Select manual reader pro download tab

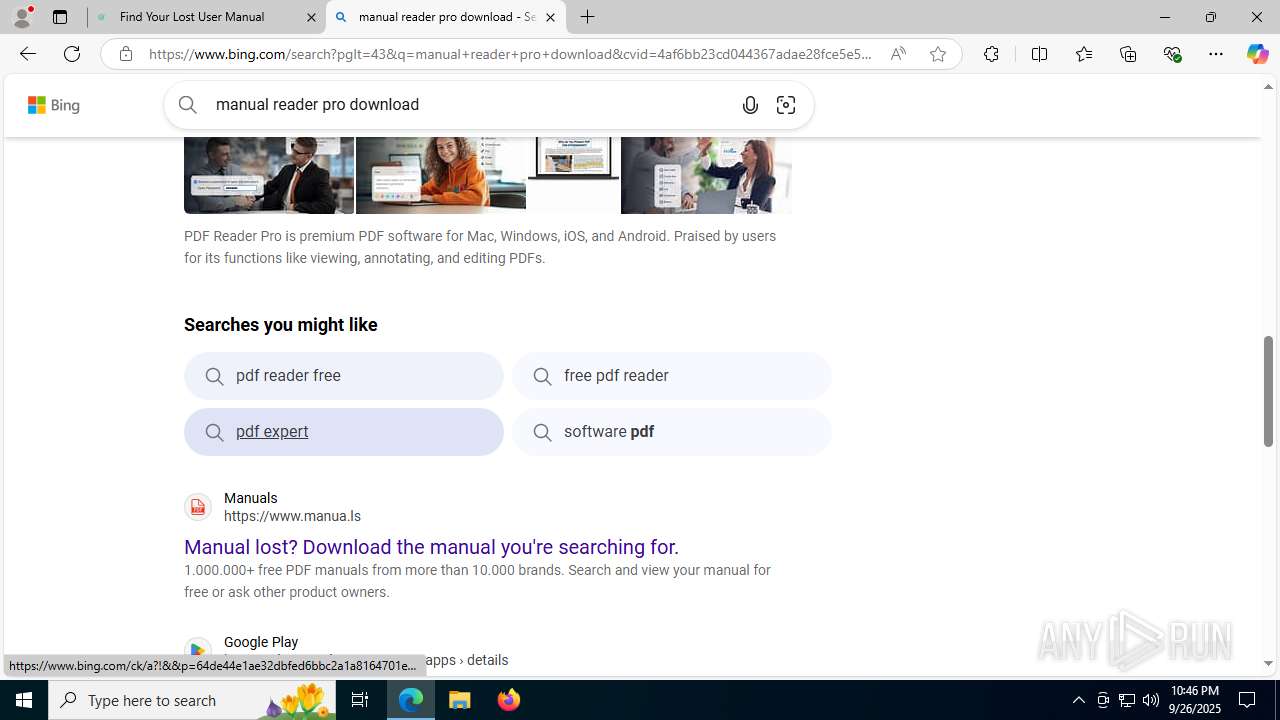coord(446,17)
